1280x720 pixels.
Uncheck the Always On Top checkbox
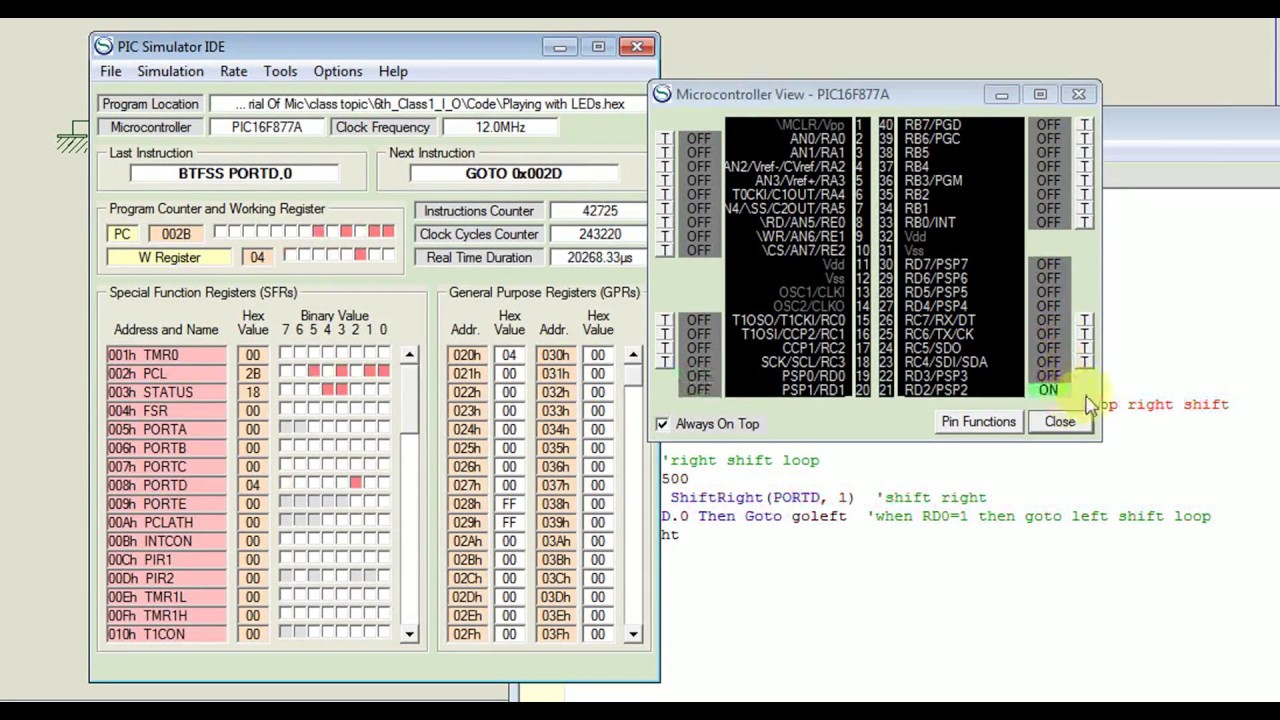[x=662, y=424]
